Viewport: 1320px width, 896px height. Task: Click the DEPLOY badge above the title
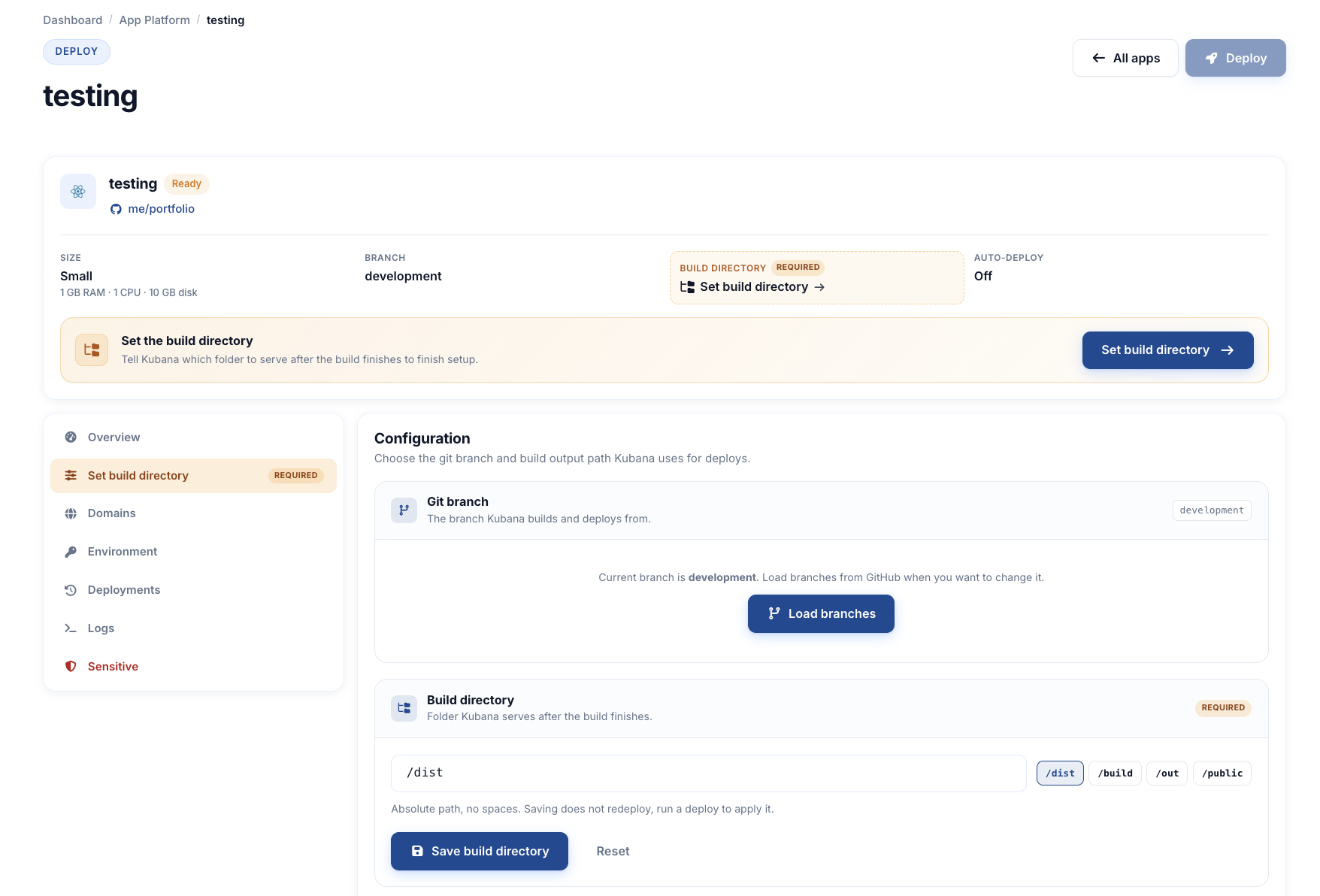pos(77,52)
